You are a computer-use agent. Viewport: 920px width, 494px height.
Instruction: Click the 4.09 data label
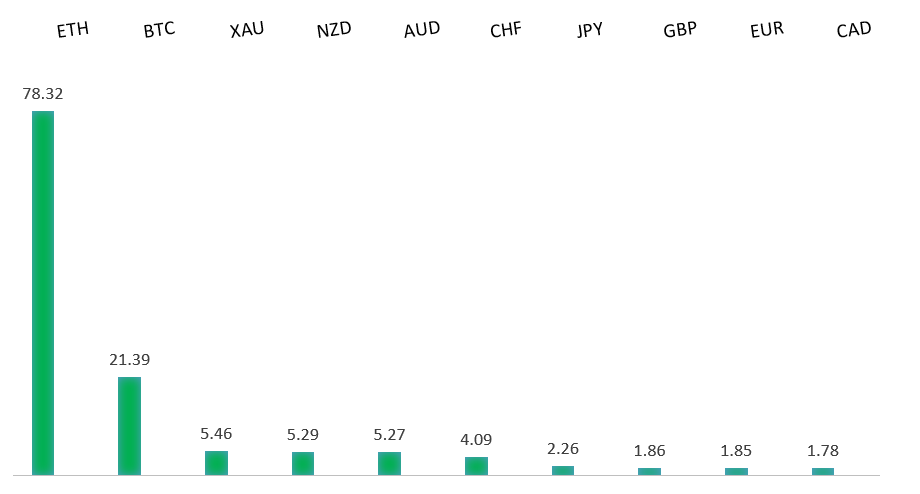pyautogui.click(x=476, y=439)
